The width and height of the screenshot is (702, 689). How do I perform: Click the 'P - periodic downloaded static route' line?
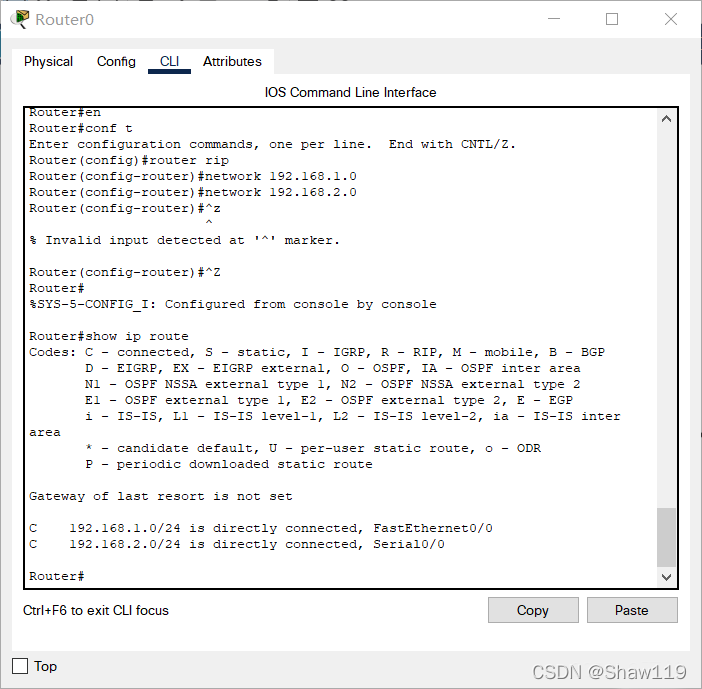click(x=229, y=464)
